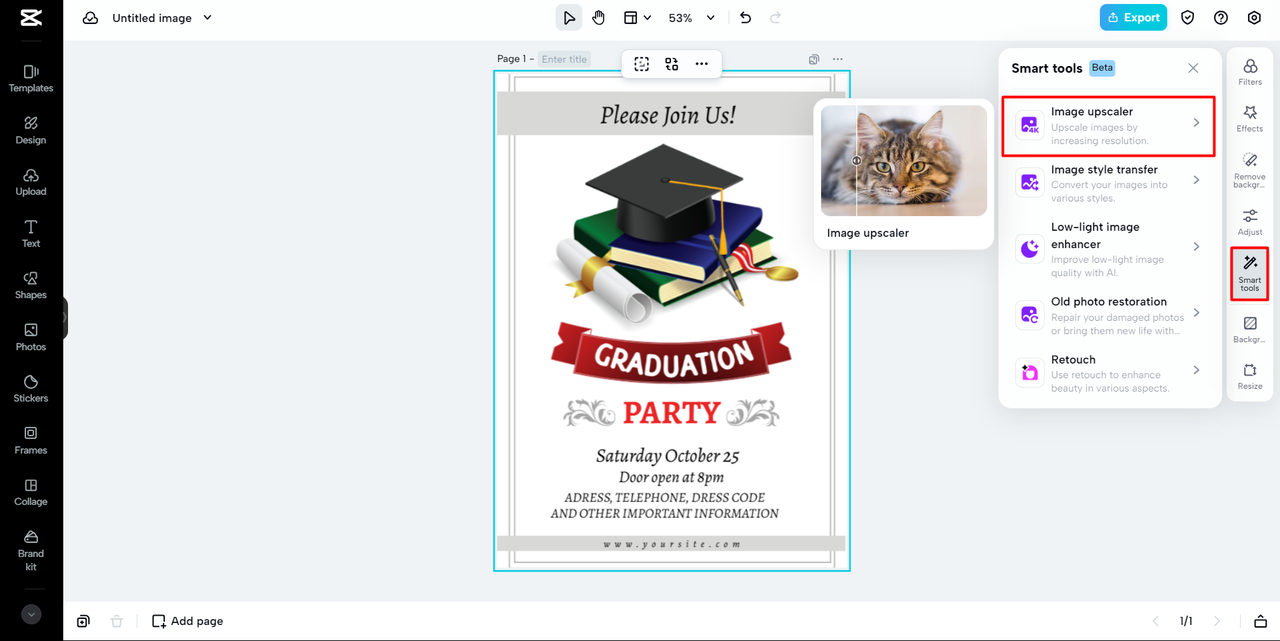Activate the Select pointer tool

[x=569, y=18]
